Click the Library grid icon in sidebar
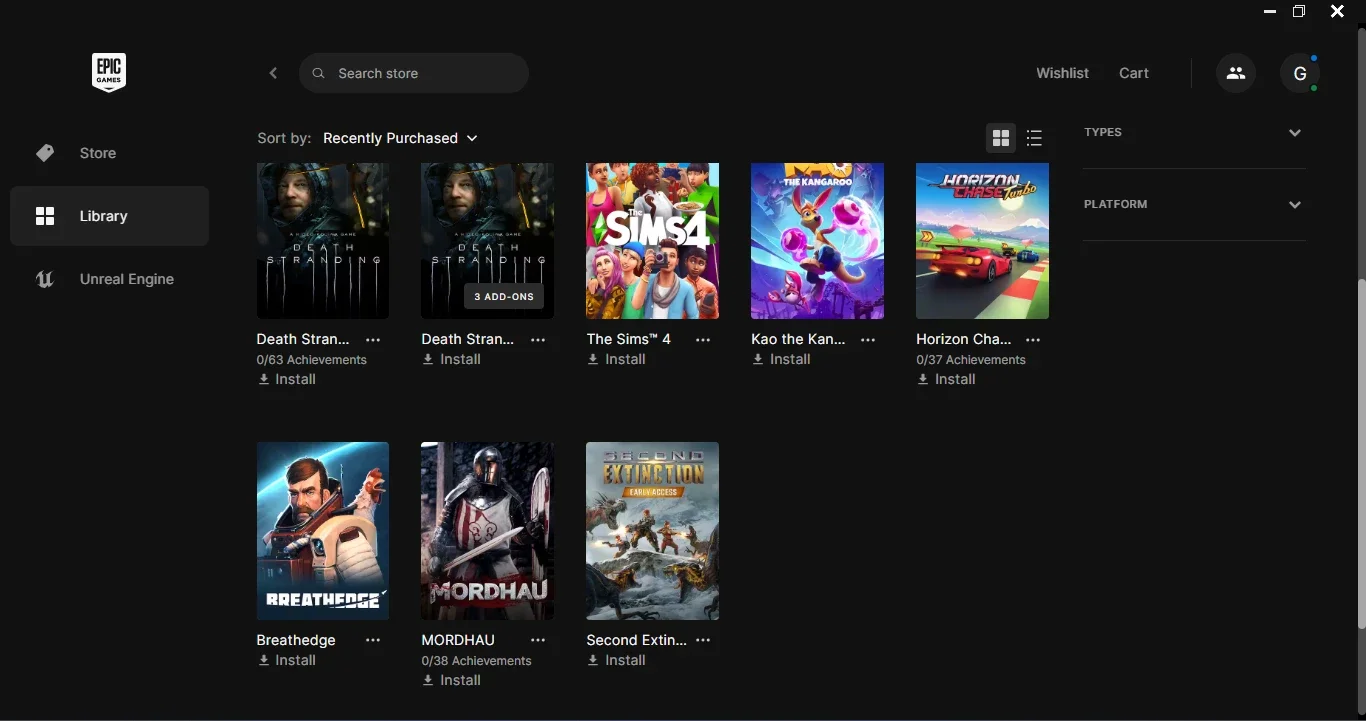Image resolution: width=1366 pixels, height=721 pixels. click(x=45, y=216)
